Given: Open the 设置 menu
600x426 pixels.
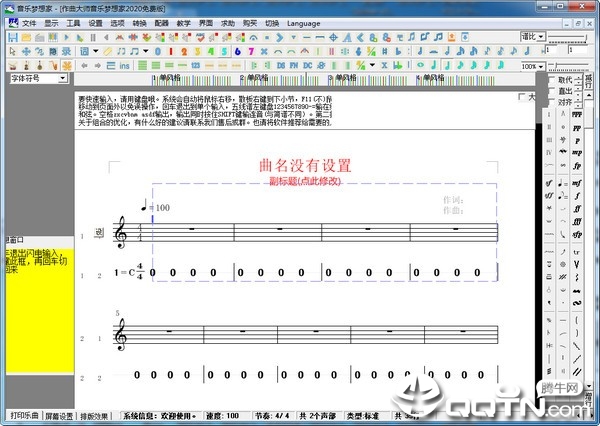Looking at the screenshot, I should point(95,23).
